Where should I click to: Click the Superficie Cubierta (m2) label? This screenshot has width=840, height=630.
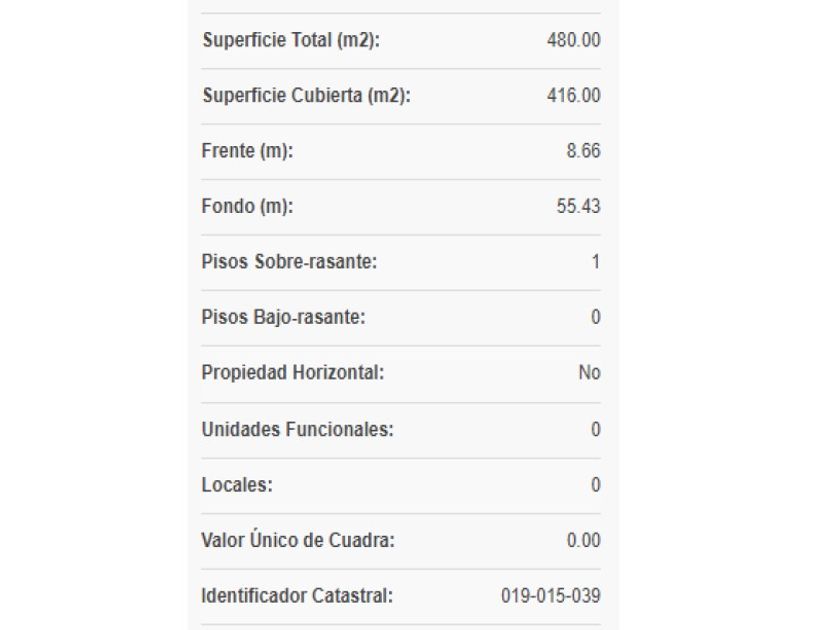[306, 96]
